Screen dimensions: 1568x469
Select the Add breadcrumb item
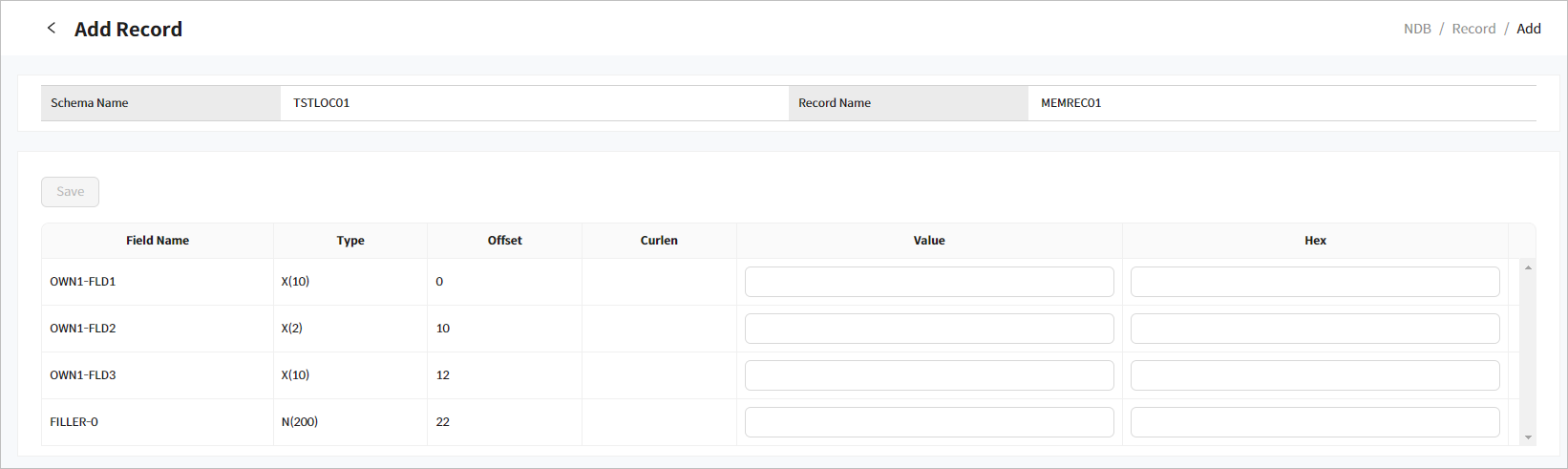pos(1528,29)
